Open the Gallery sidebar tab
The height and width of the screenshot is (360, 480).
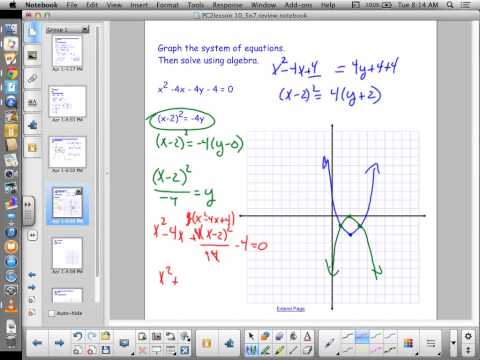(x=32, y=55)
